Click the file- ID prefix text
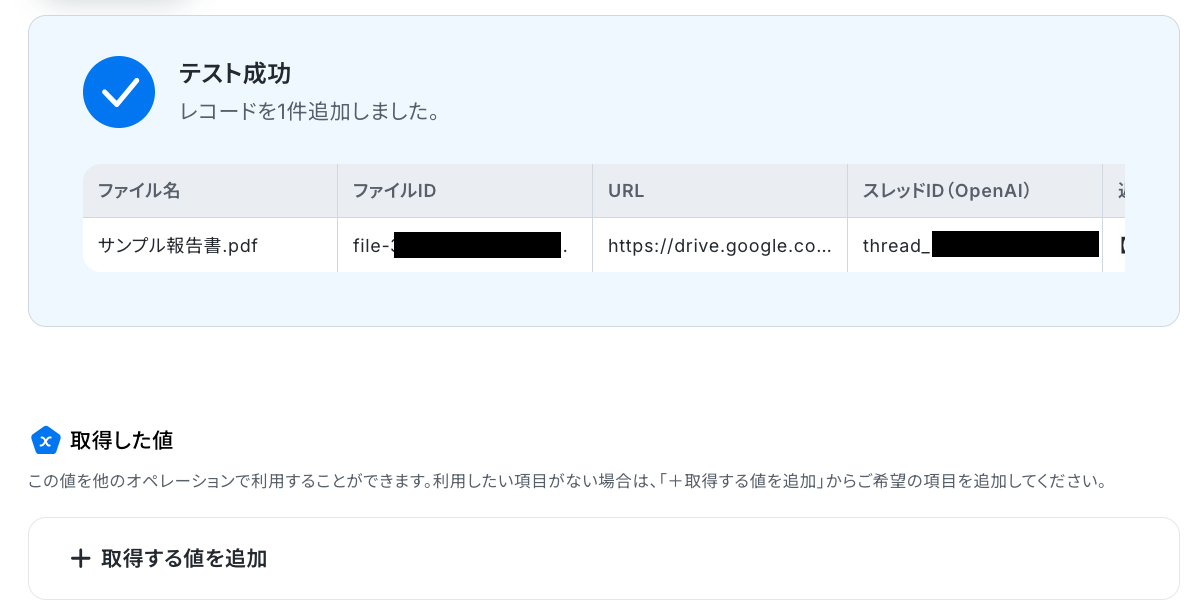This screenshot has width=1192, height=602. pos(372,245)
